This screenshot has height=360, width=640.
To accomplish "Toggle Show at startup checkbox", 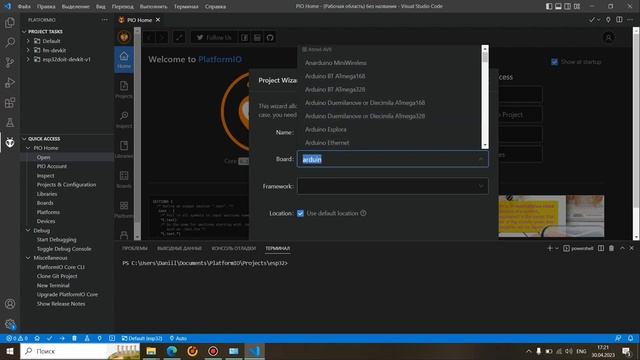I will 554,62.
